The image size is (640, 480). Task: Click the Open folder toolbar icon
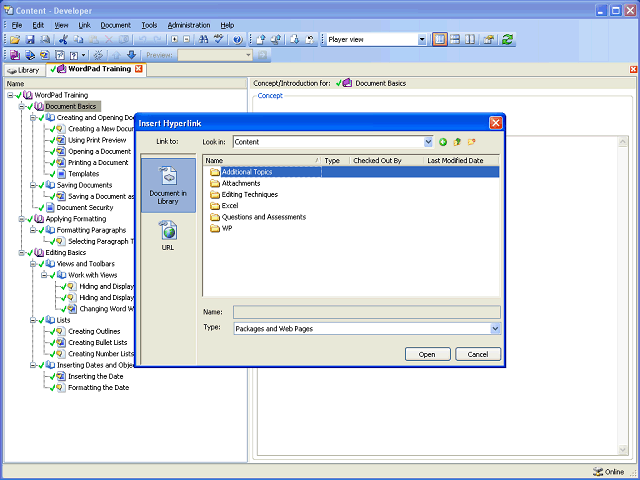(15, 40)
